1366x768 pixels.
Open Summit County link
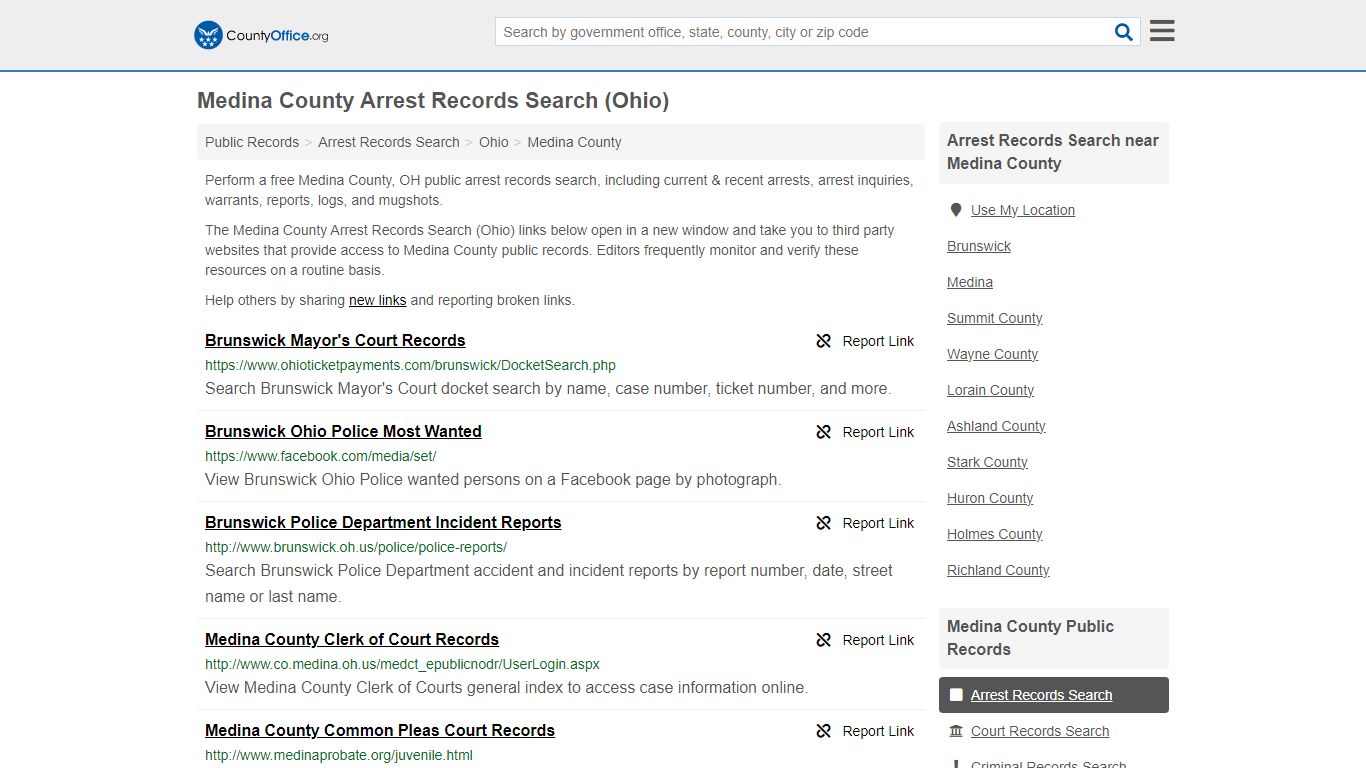click(x=995, y=318)
